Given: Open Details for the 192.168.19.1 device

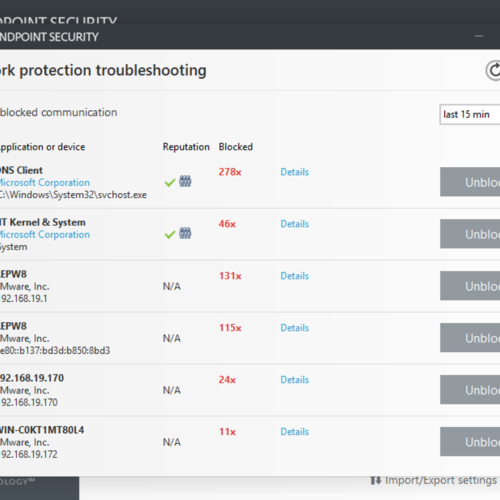Looking at the screenshot, I should click(x=295, y=276).
